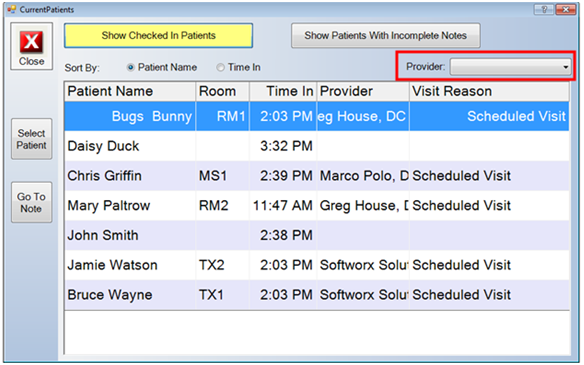Click the help question mark button
The image size is (584, 365).
coord(544,9)
